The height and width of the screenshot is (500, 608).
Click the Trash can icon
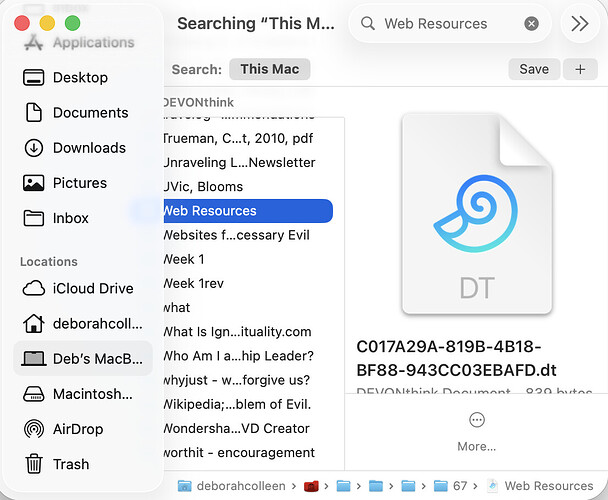33,464
